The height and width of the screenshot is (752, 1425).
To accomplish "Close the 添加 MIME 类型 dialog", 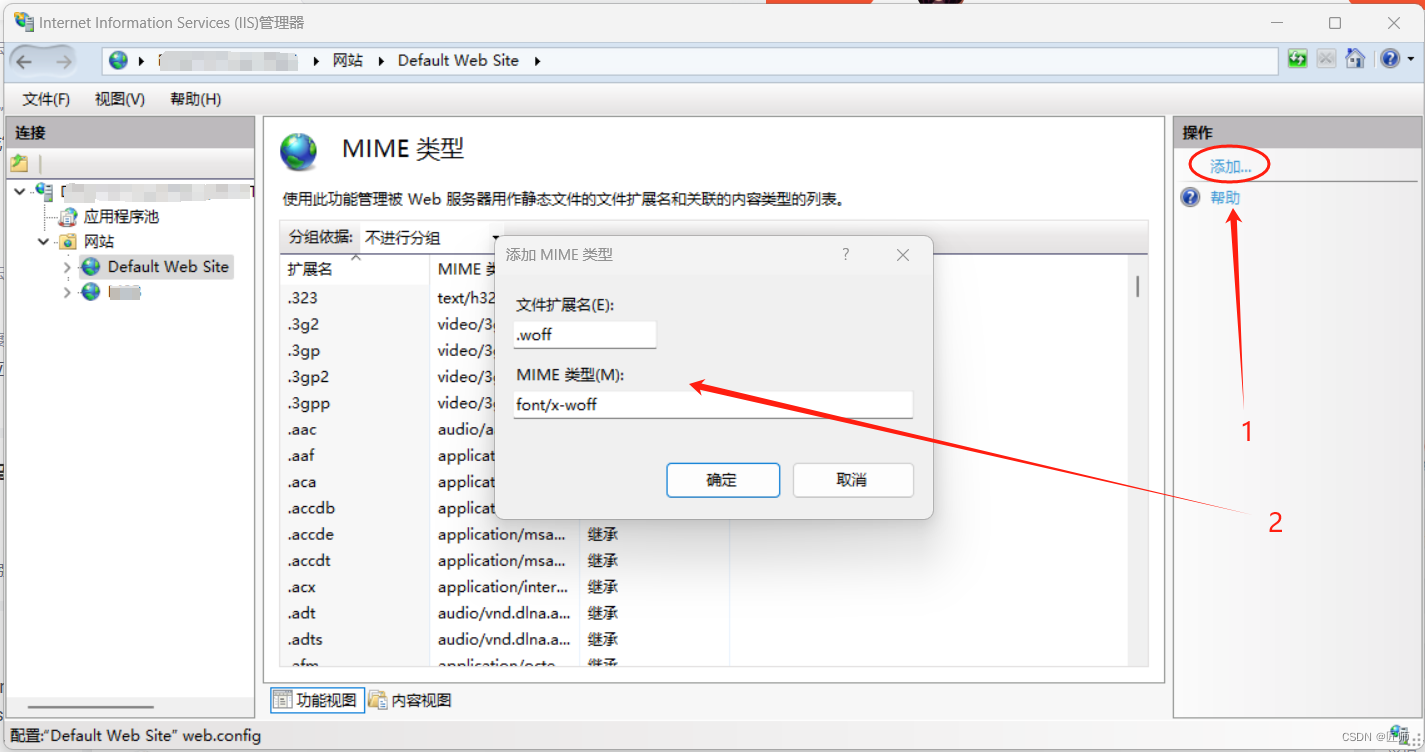I will [x=903, y=255].
